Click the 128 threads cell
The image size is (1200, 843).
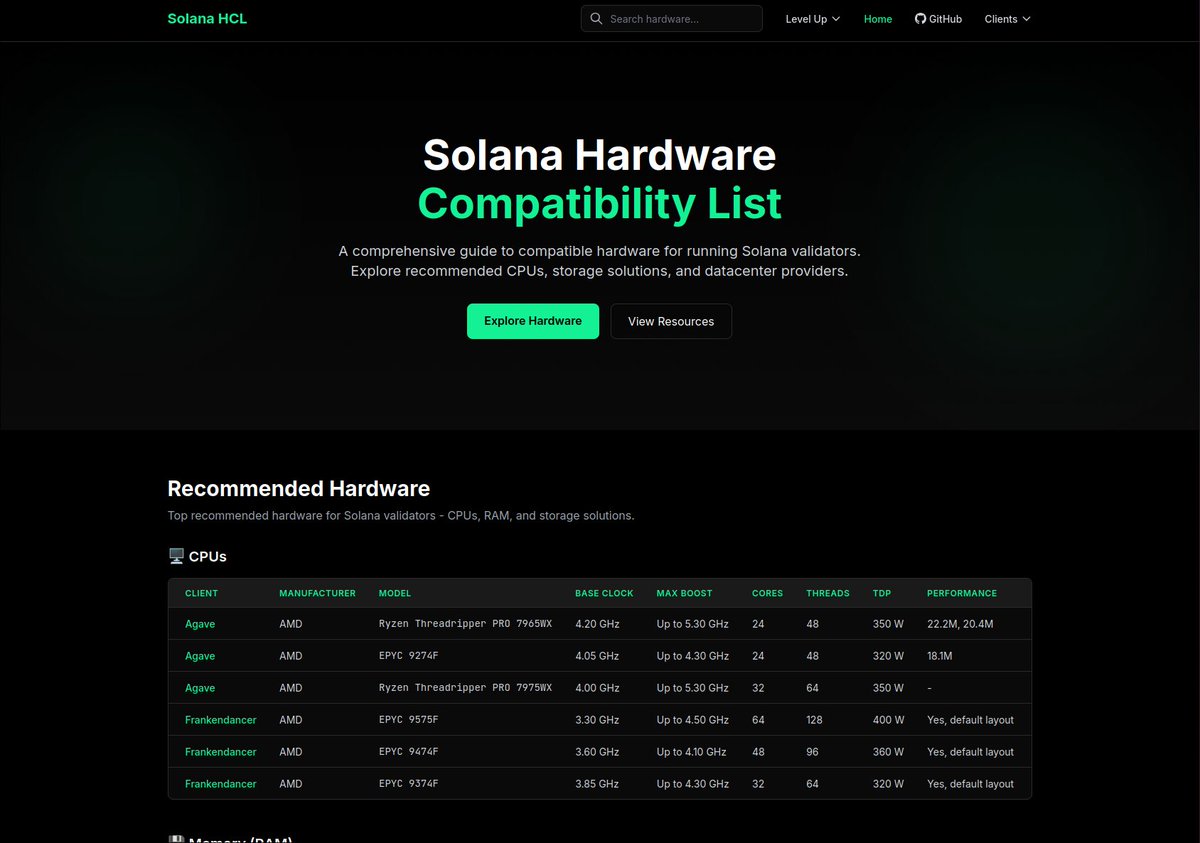[x=816, y=720]
